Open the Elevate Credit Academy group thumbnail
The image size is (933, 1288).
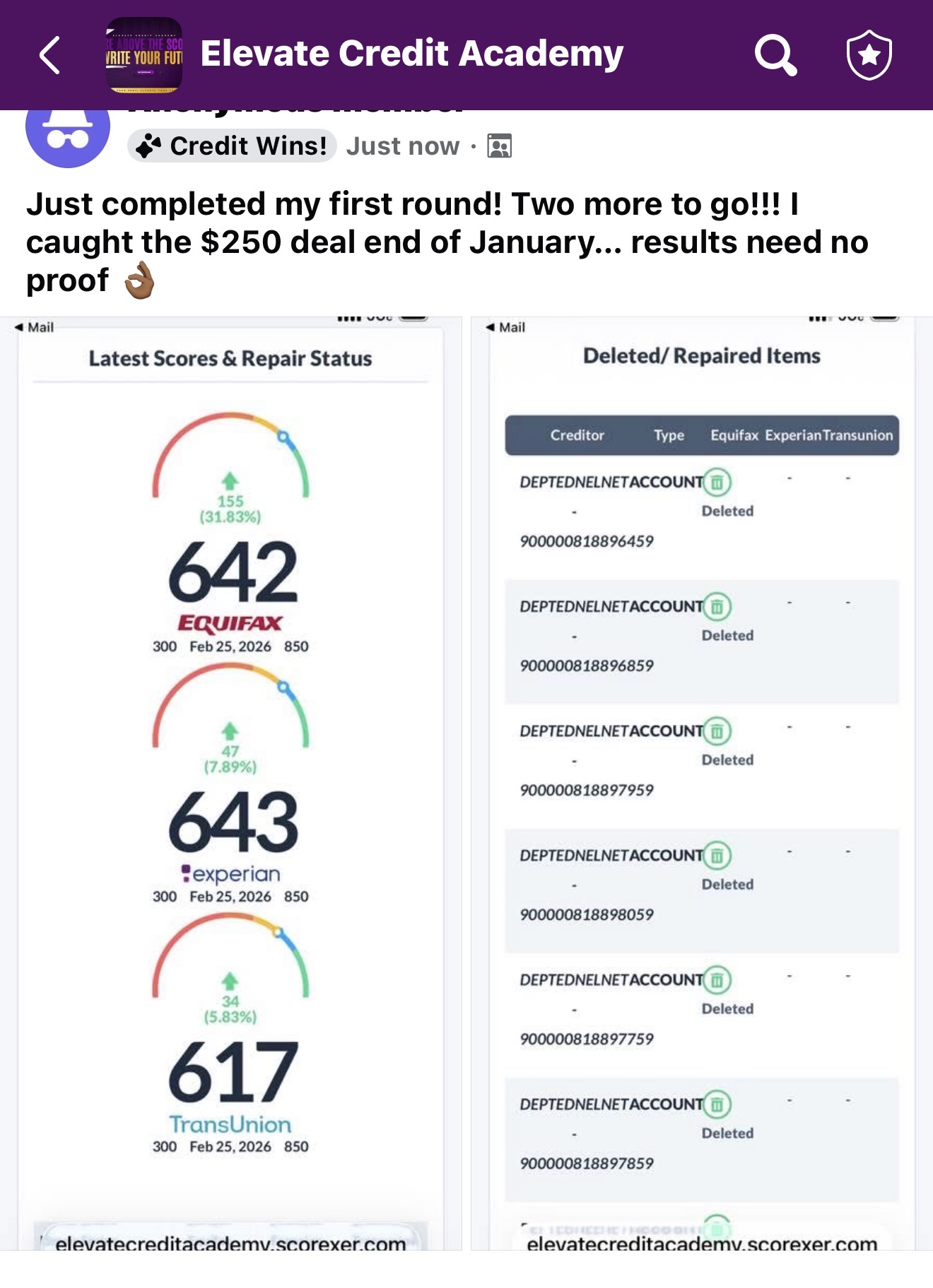pyautogui.click(x=144, y=55)
